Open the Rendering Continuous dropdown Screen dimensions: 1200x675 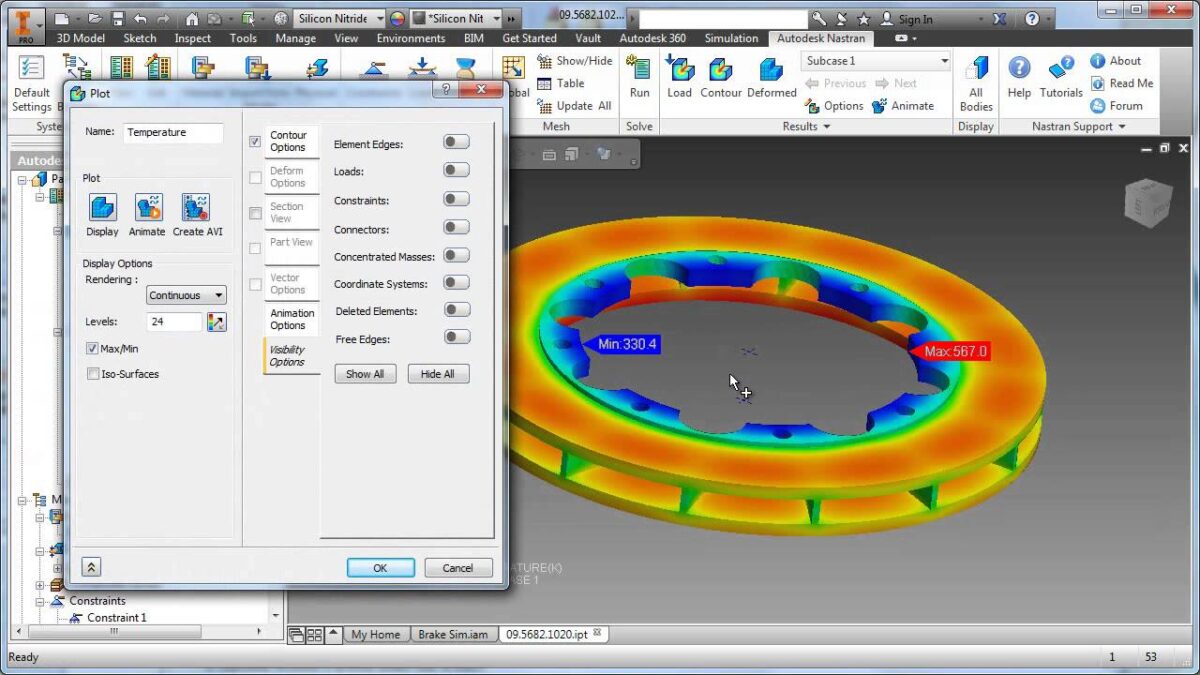tap(187, 295)
